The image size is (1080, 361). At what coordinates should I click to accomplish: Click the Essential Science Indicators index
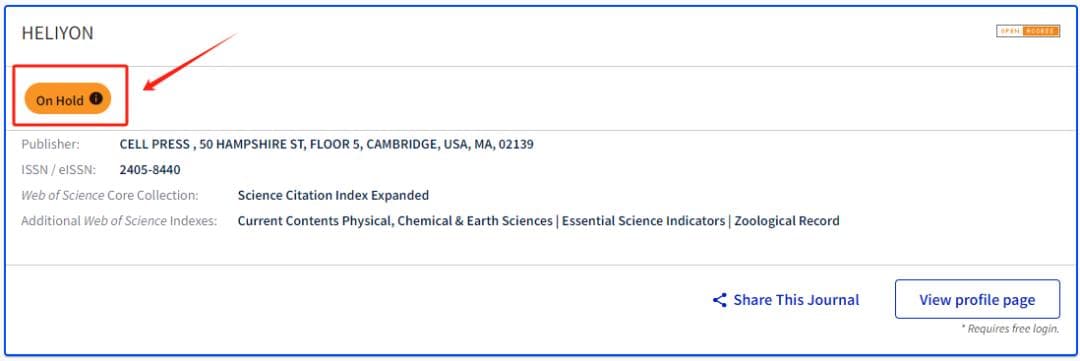(x=643, y=221)
